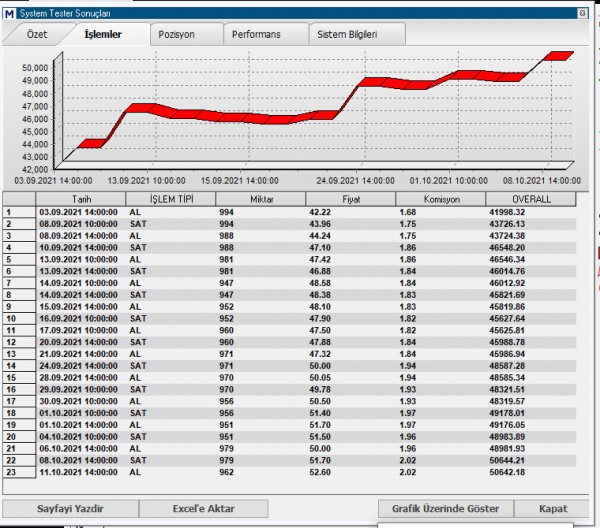
Task: Click date 08.09.2021 10:00:00 cell
Action: point(78,224)
